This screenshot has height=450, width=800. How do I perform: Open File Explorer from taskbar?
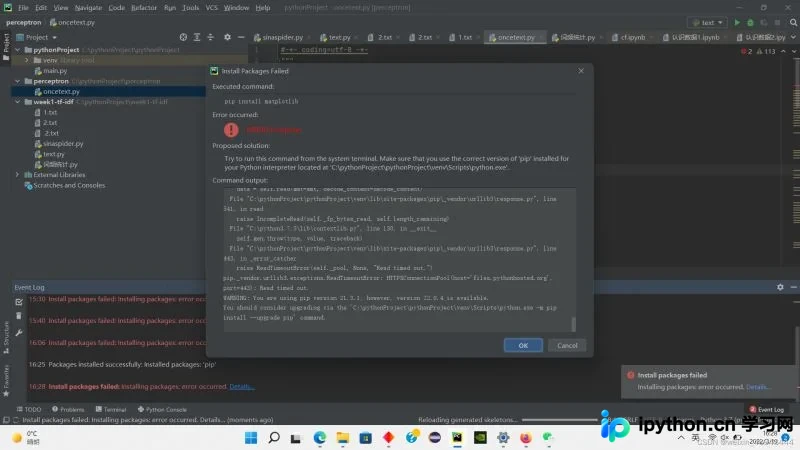[342, 438]
